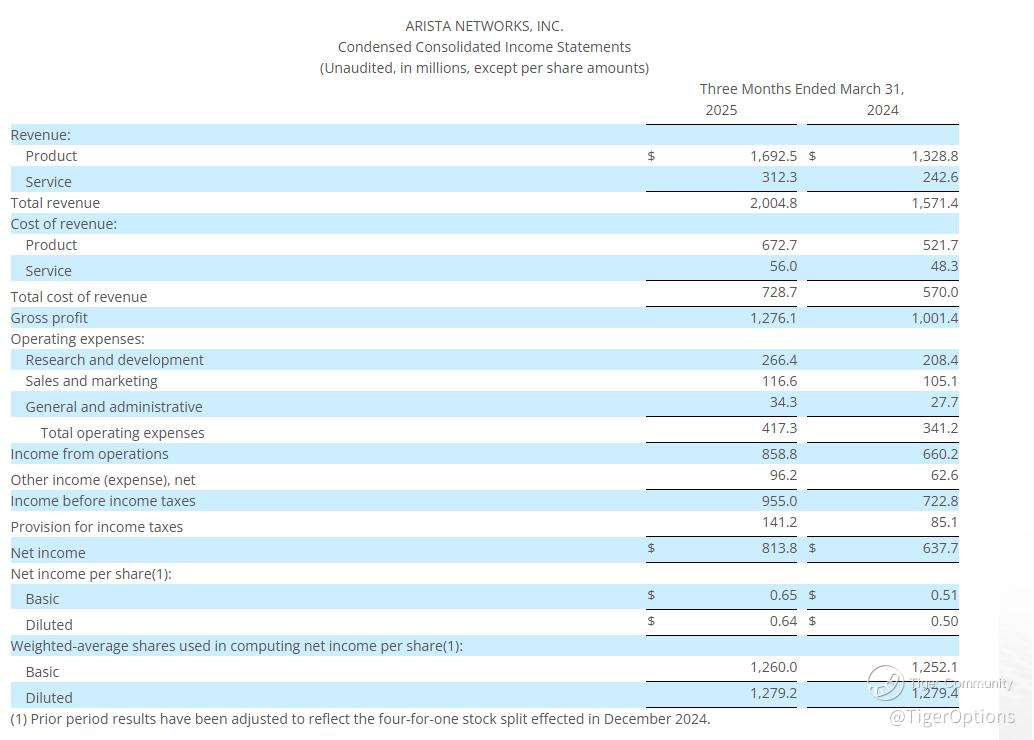The image size is (1034, 740).
Task: Click 'Condensed Consolidated Income Statements' heading
Action: pos(484,47)
